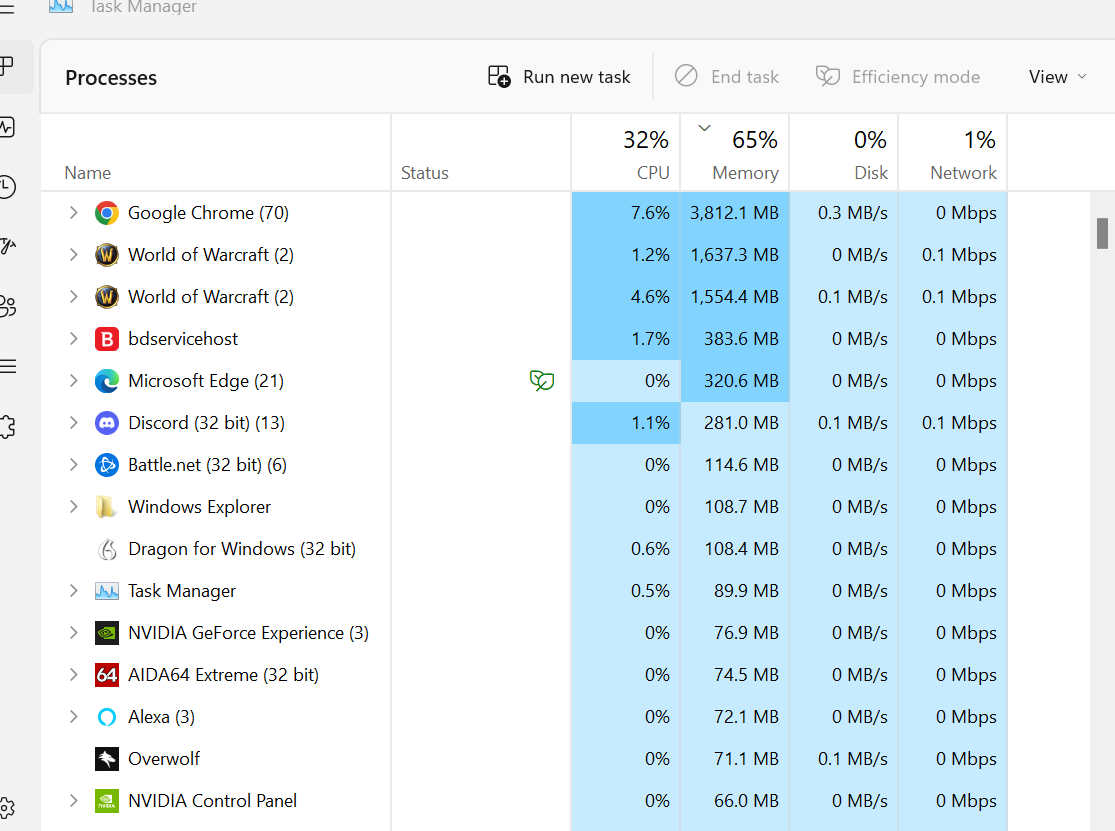Click the Overwolf icon
The height and width of the screenshot is (831, 1115).
coord(107,758)
